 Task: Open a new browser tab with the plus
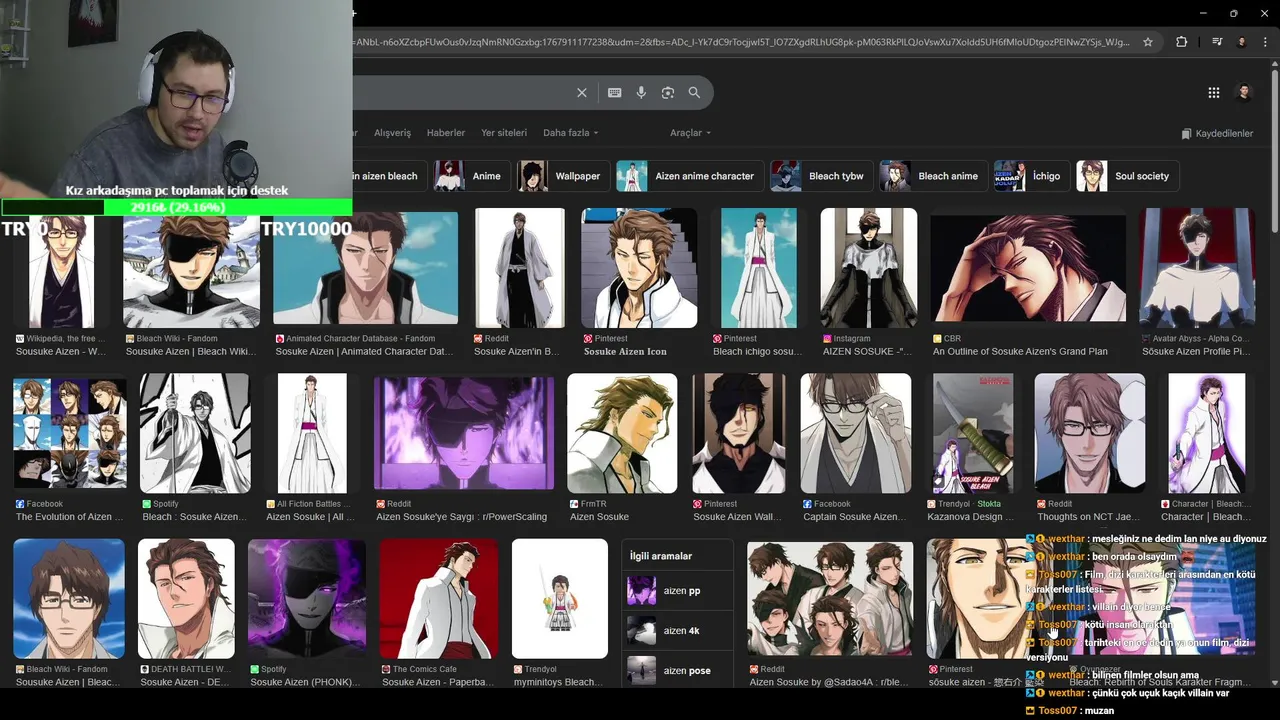pos(354,13)
